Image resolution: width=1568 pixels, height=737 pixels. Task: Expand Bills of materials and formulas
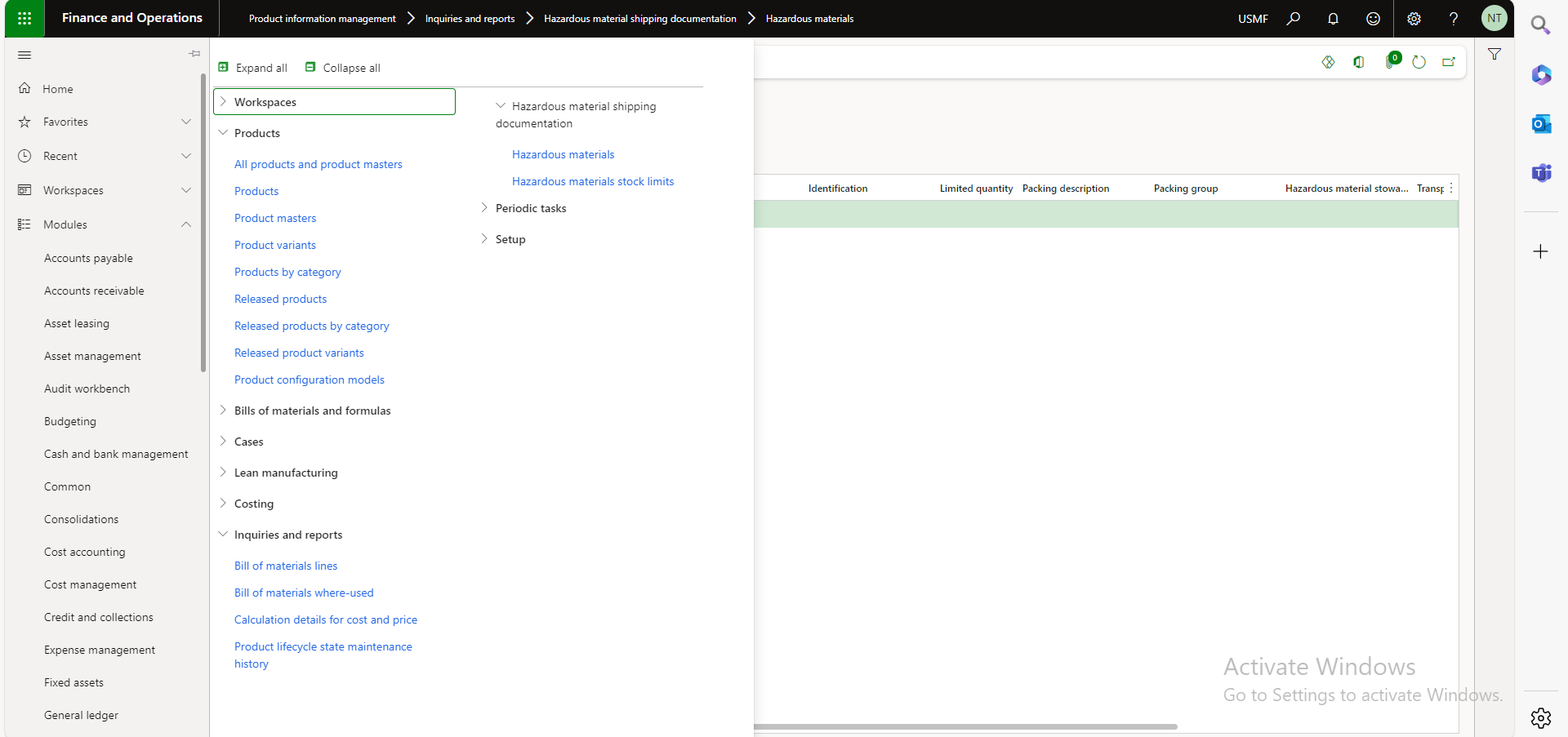click(223, 411)
